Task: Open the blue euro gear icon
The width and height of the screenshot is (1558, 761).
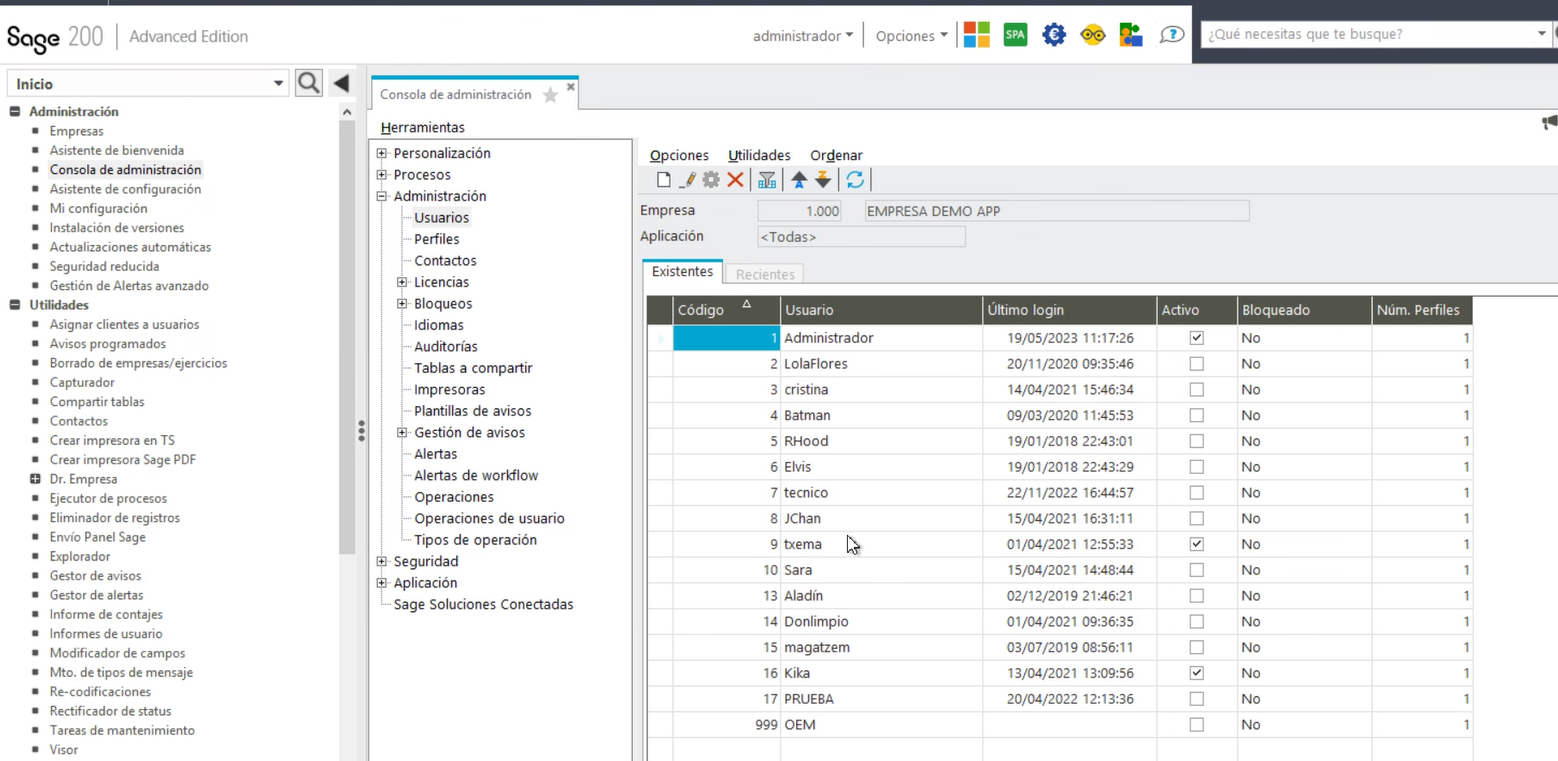Action: coord(1054,35)
